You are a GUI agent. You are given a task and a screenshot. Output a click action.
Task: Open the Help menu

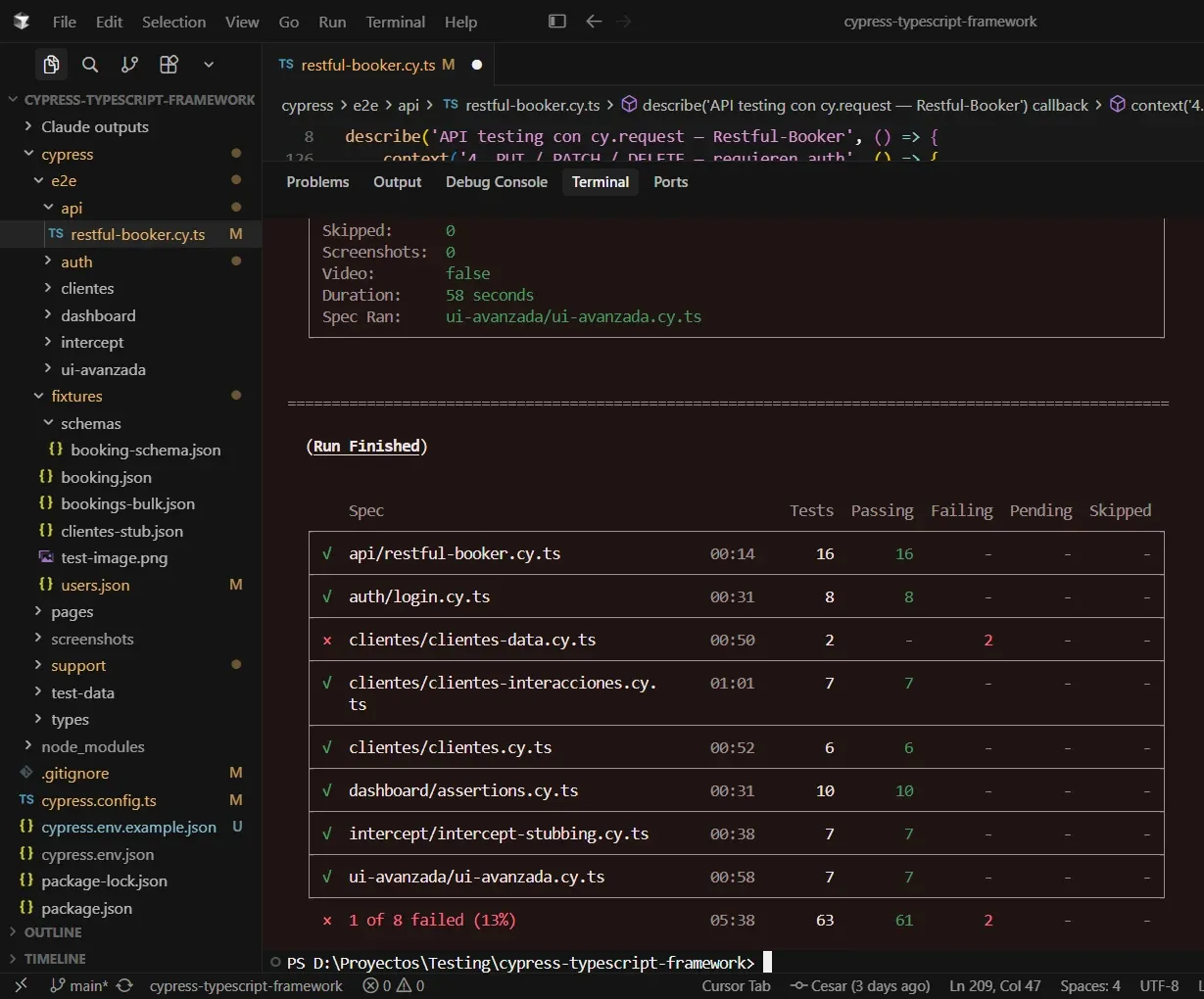click(460, 22)
